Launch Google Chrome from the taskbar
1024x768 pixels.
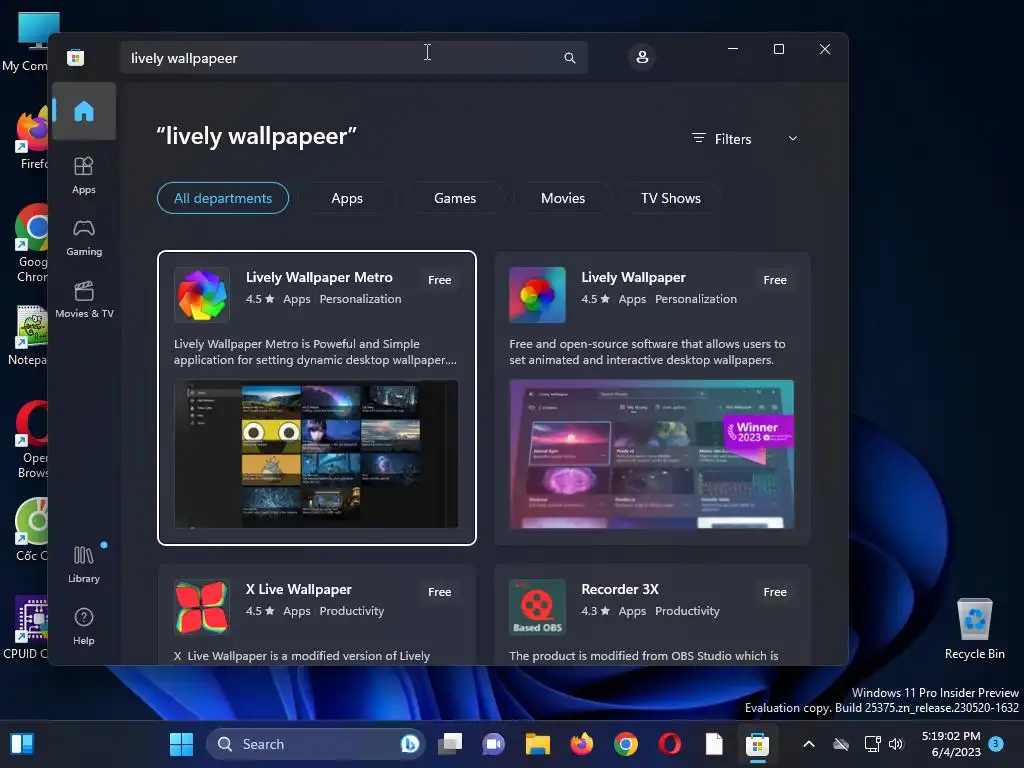(x=626, y=744)
